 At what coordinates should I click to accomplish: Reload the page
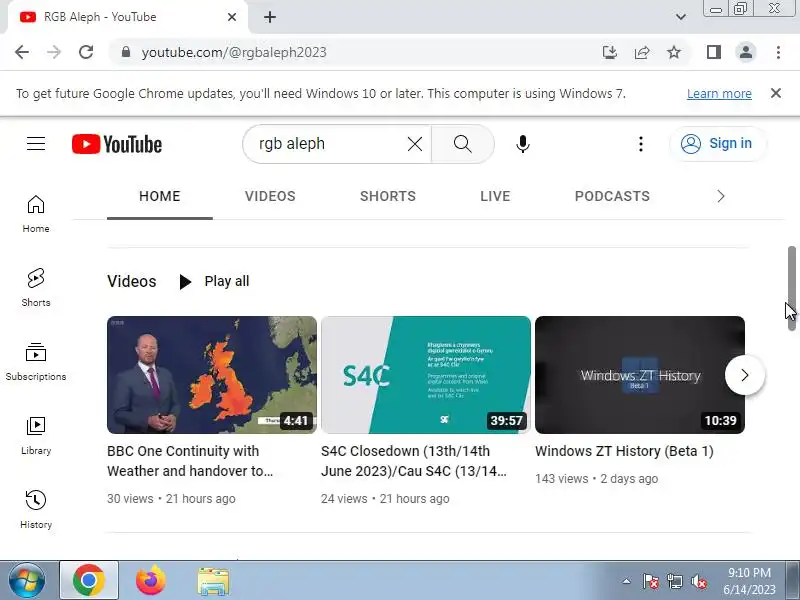click(86, 52)
